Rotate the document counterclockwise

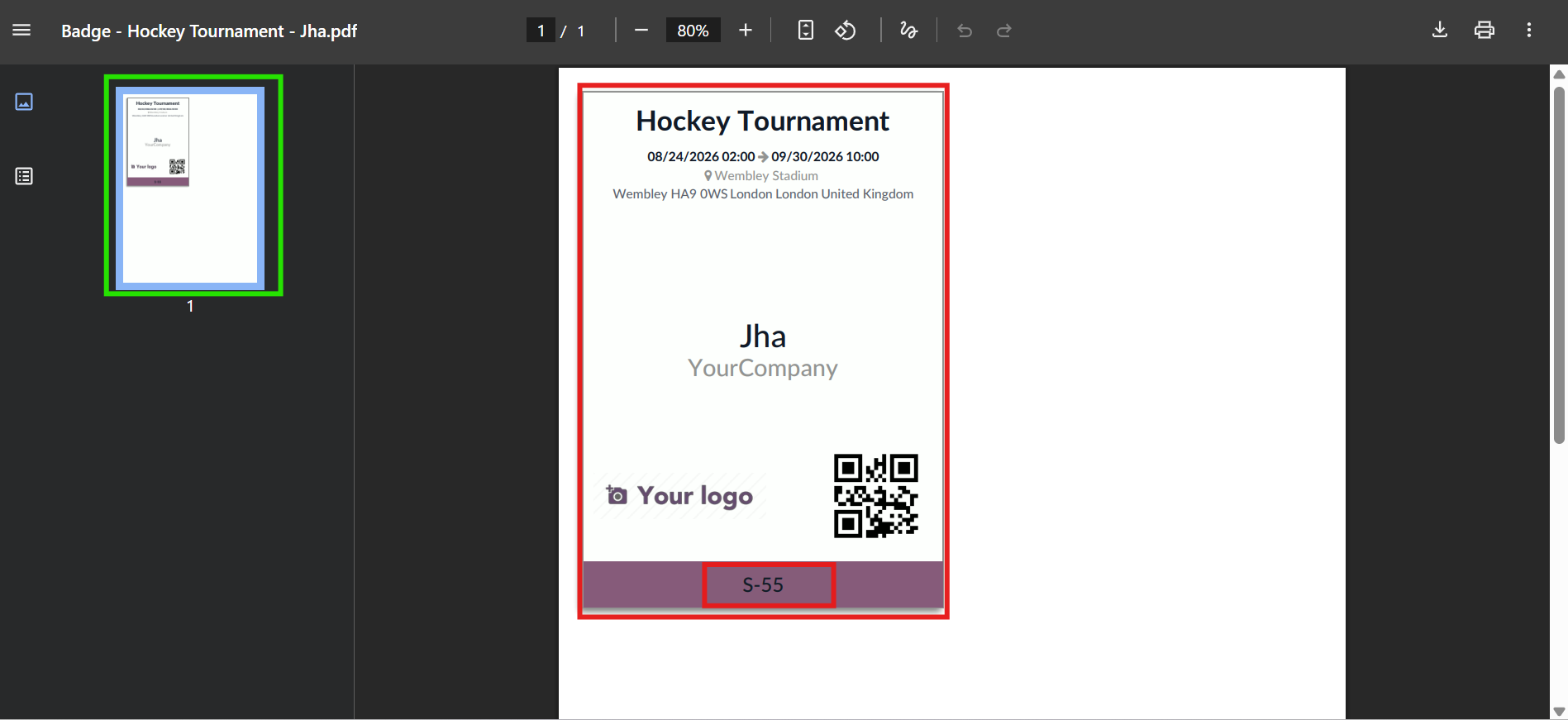click(846, 31)
